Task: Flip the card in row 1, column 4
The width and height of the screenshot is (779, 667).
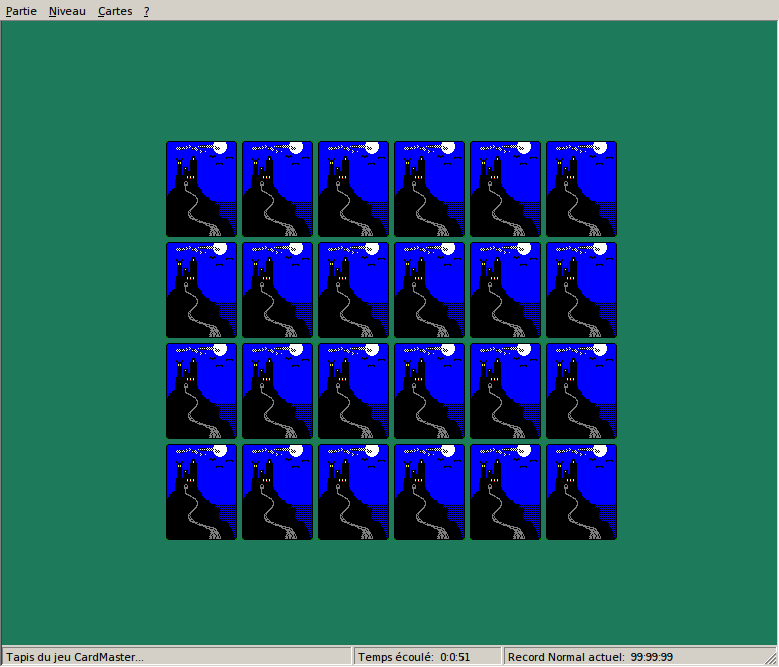Action: pos(429,189)
